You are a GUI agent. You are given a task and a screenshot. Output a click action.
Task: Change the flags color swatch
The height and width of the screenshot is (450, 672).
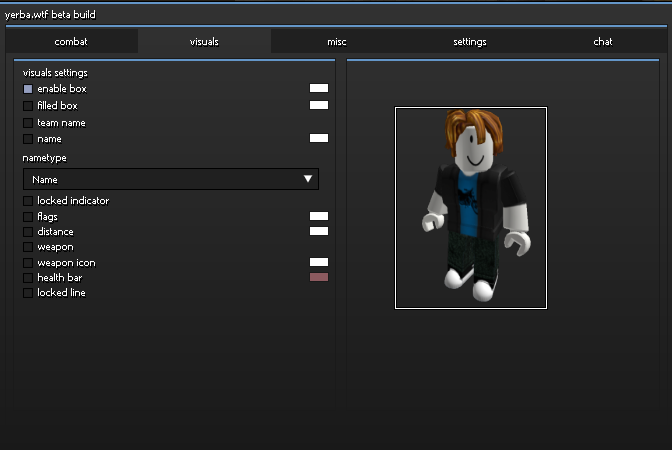tap(319, 216)
